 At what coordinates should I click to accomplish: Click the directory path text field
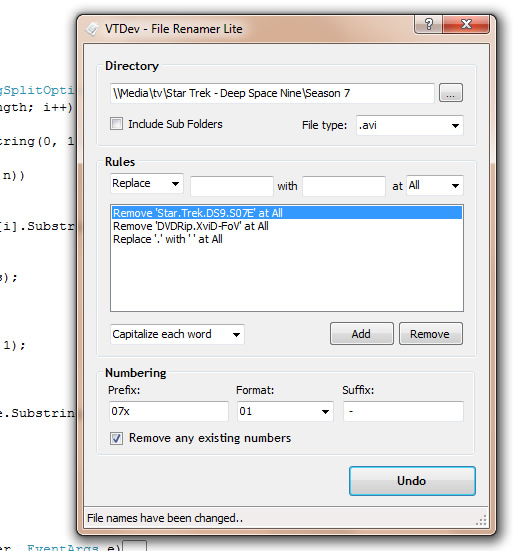pyautogui.click(x=272, y=93)
